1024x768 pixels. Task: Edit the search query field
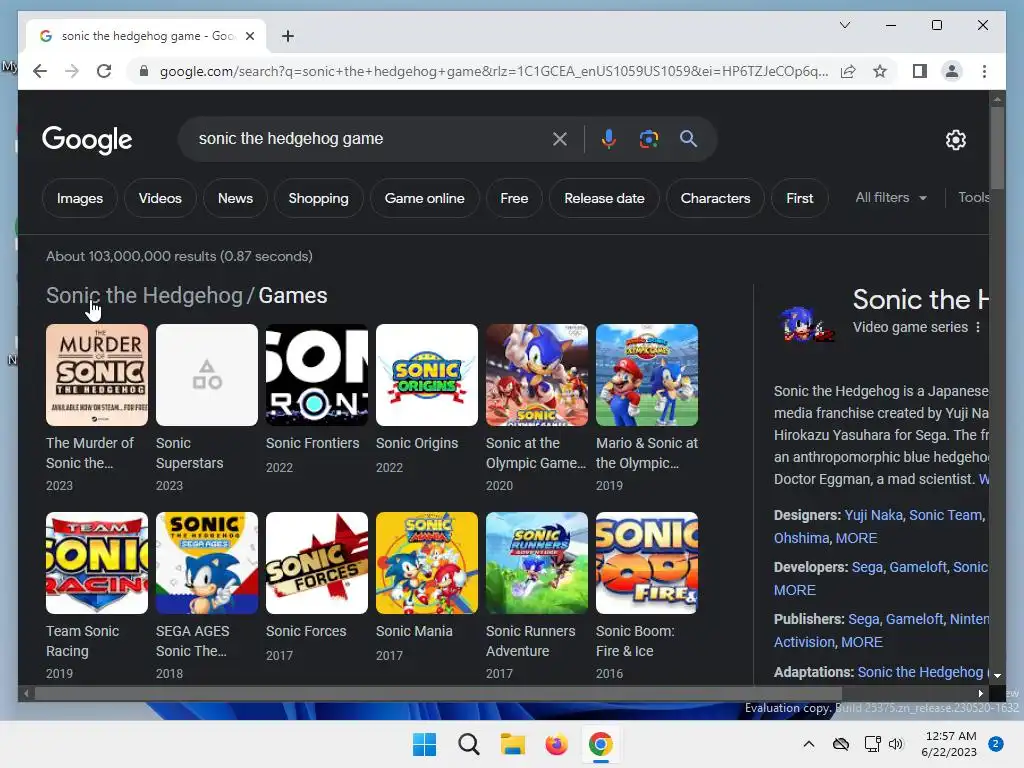369,138
